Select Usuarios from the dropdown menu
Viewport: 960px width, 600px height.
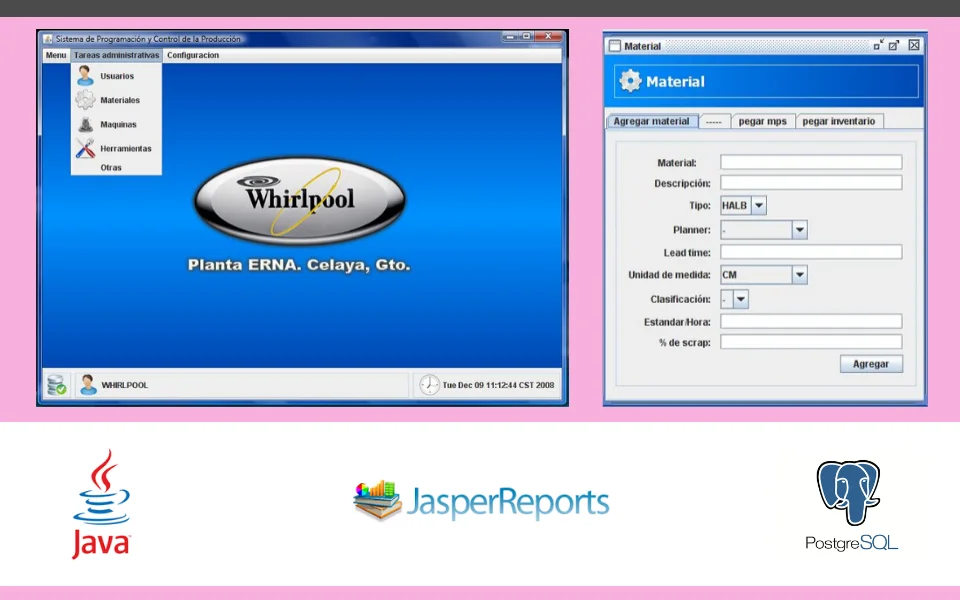point(116,76)
